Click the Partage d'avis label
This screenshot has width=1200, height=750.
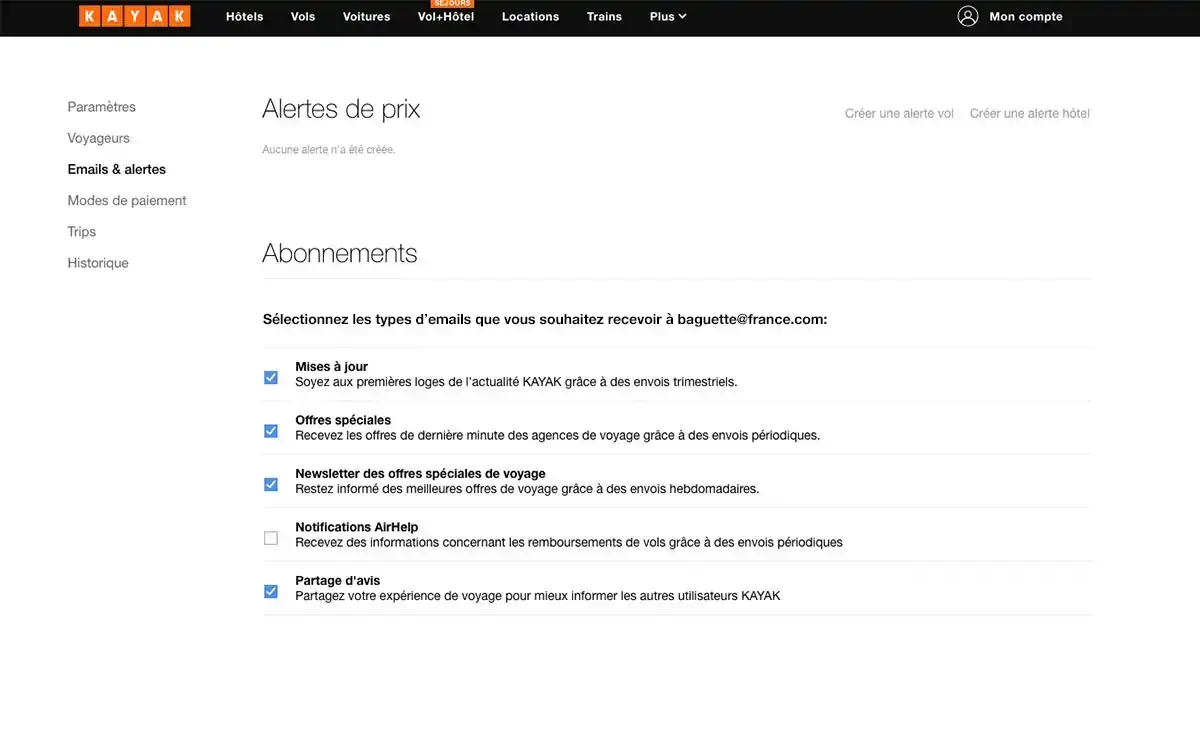point(338,581)
